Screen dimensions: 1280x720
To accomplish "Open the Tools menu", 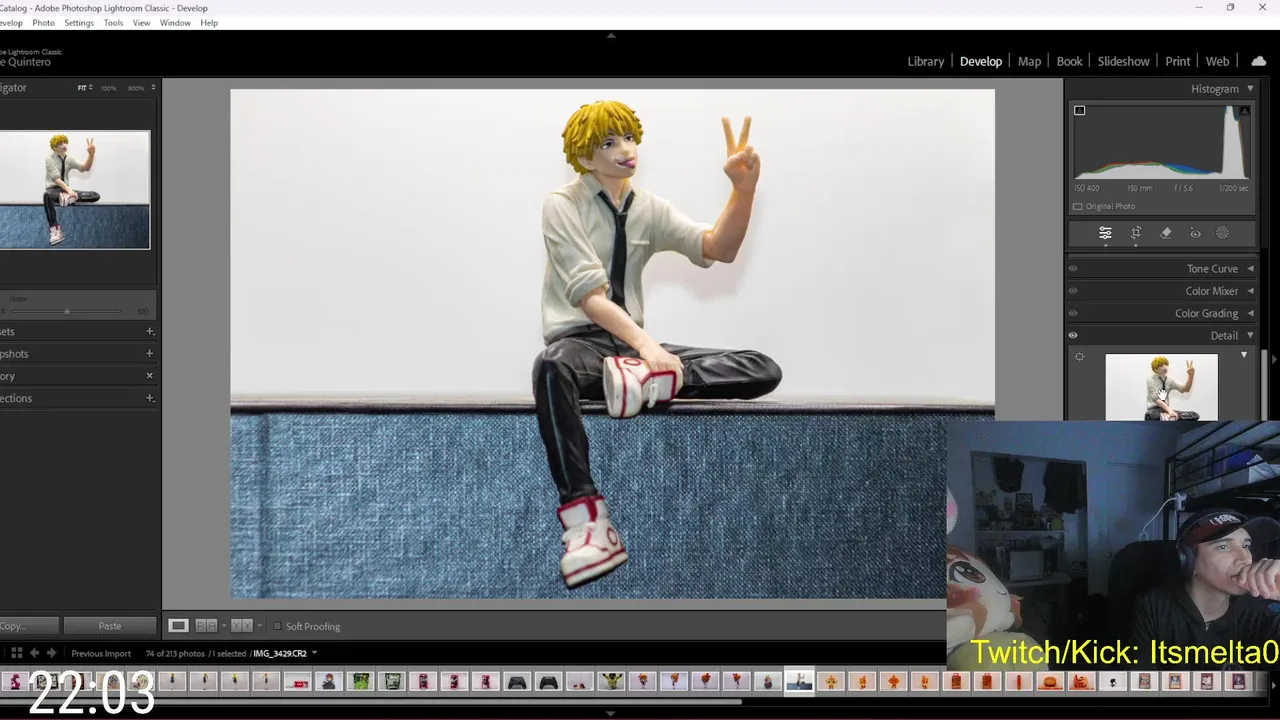I will point(113,23).
